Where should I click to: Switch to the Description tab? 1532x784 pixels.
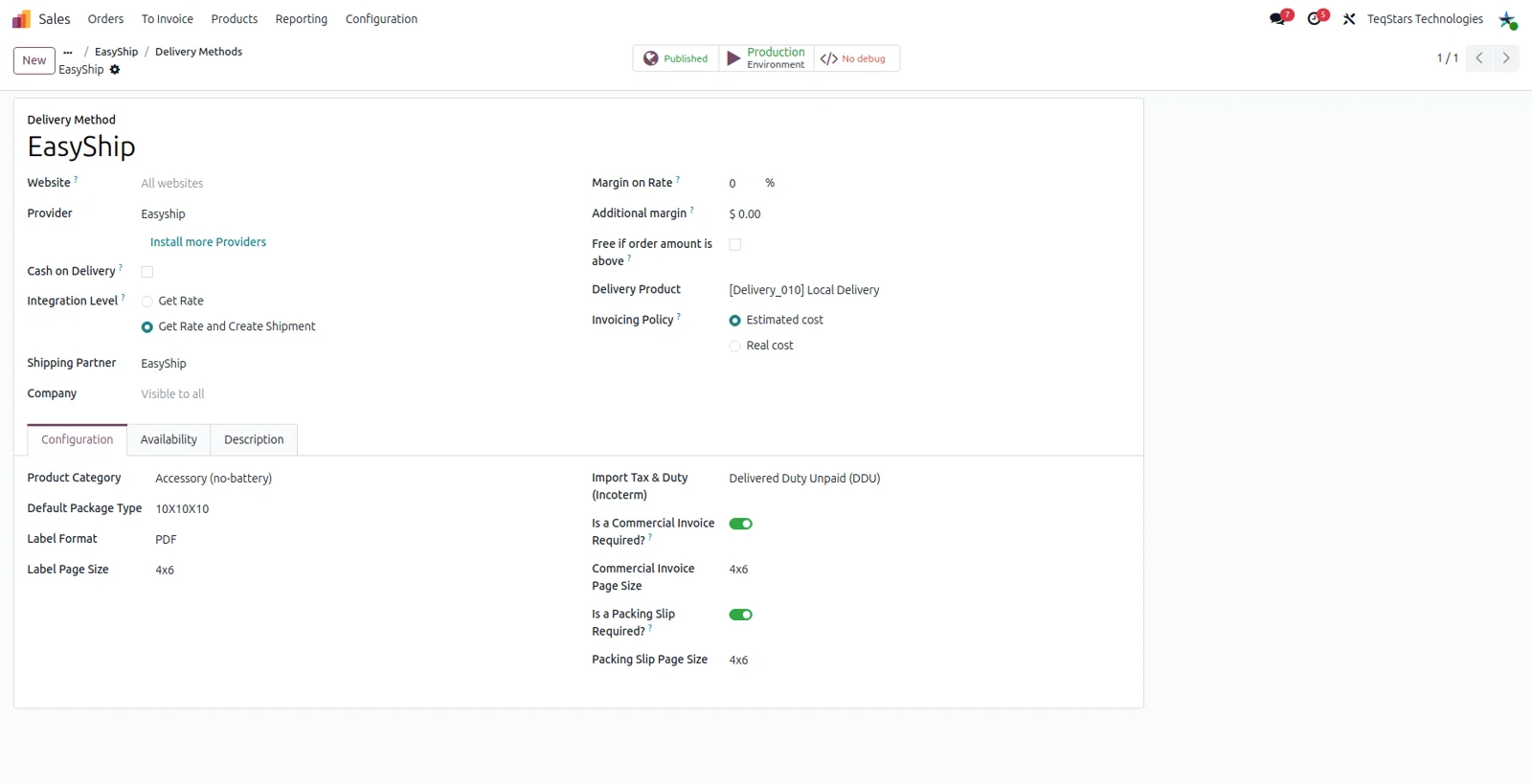[x=254, y=439]
